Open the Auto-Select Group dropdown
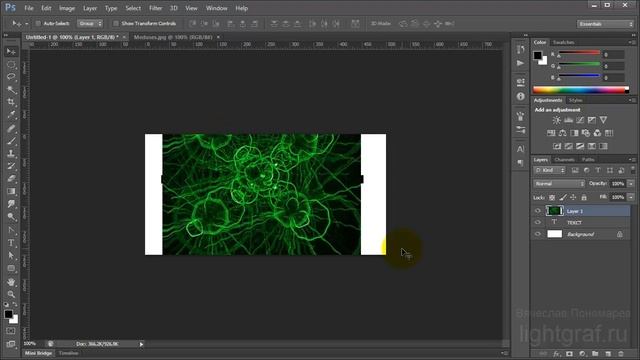Viewport: 640px width, 360px height. 90,24
